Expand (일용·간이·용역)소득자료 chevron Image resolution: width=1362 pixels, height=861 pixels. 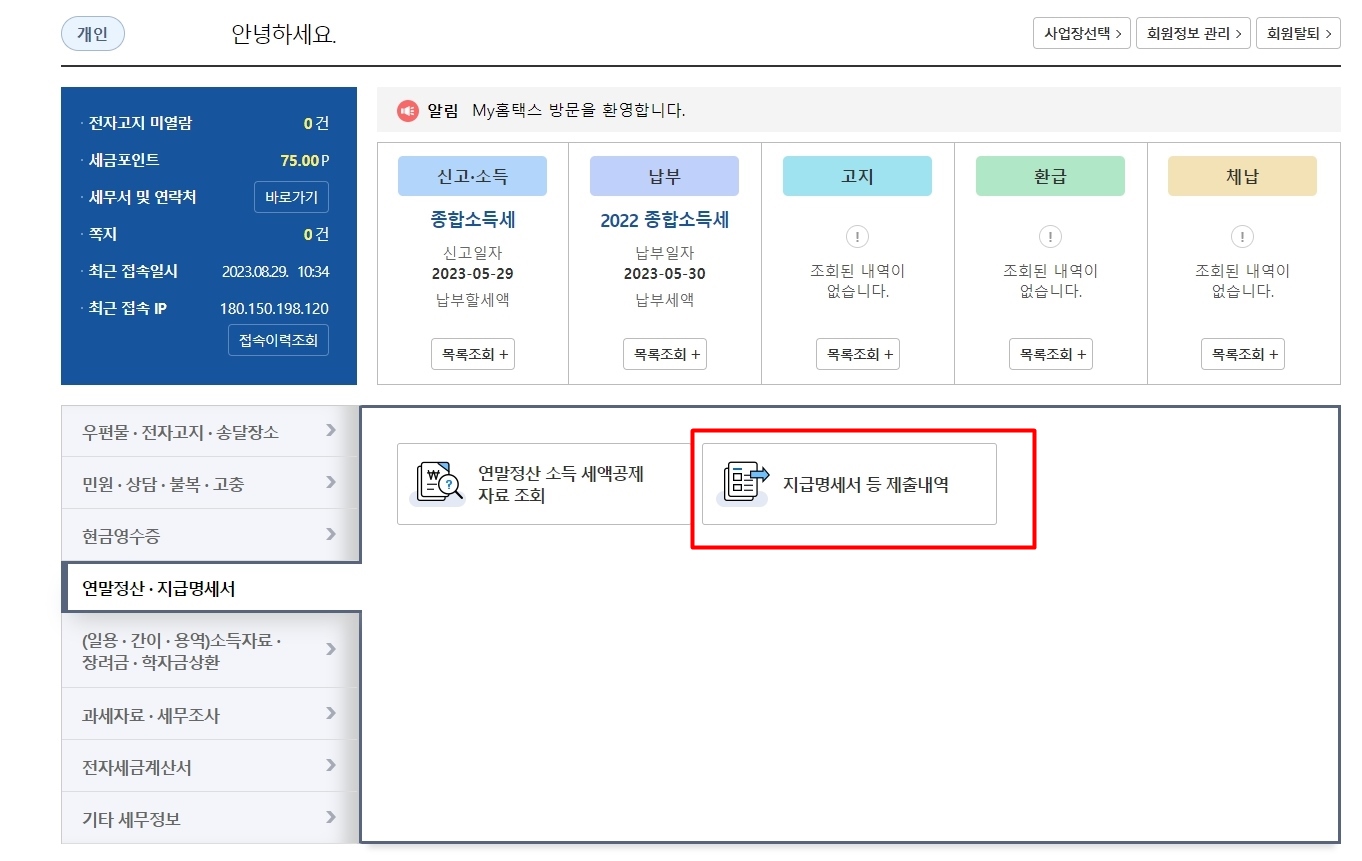coord(331,650)
